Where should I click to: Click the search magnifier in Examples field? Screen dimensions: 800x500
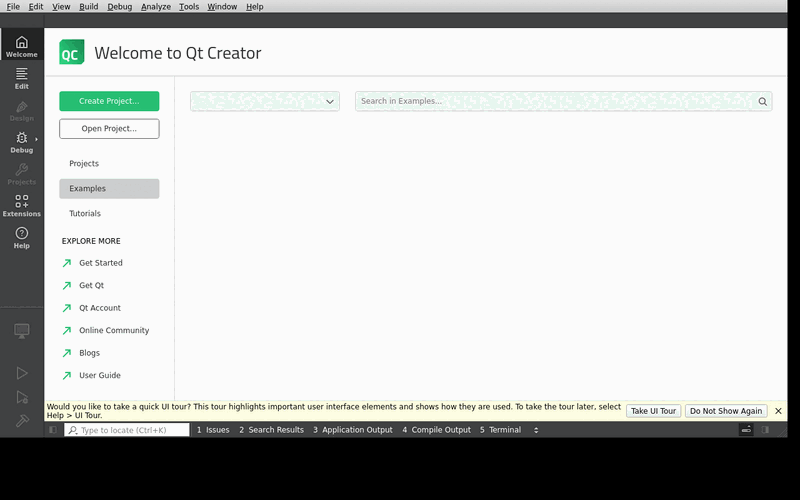762,101
